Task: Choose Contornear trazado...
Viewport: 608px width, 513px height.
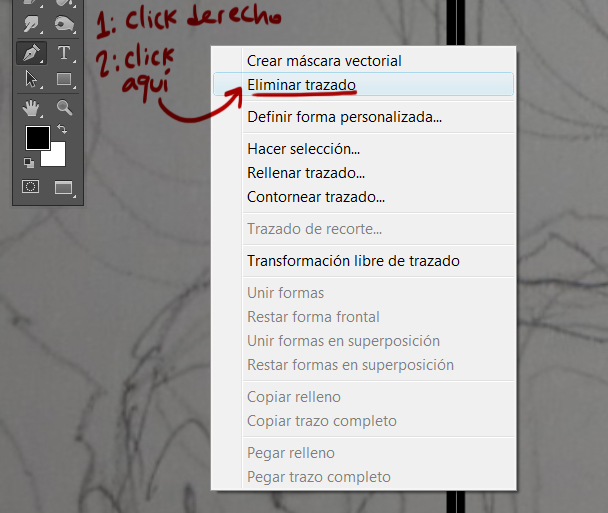Action: pos(363,197)
